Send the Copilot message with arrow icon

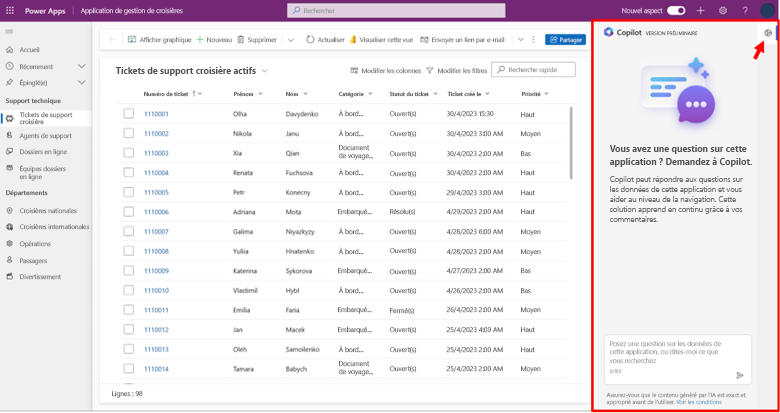740,375
